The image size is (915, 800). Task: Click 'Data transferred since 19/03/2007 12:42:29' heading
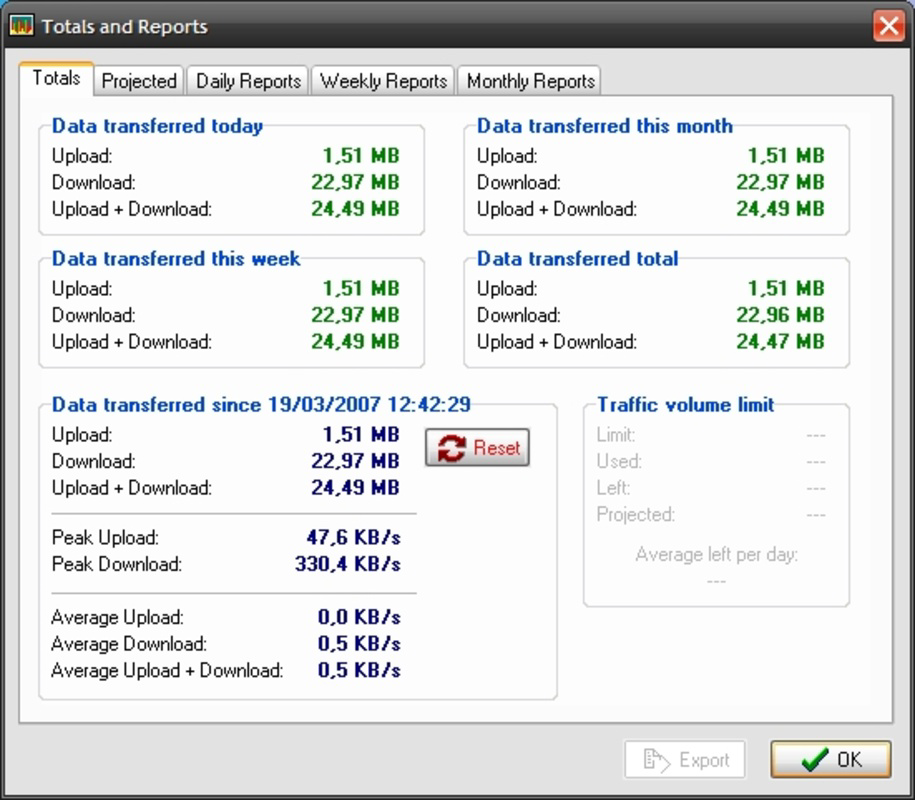(261, 404)
